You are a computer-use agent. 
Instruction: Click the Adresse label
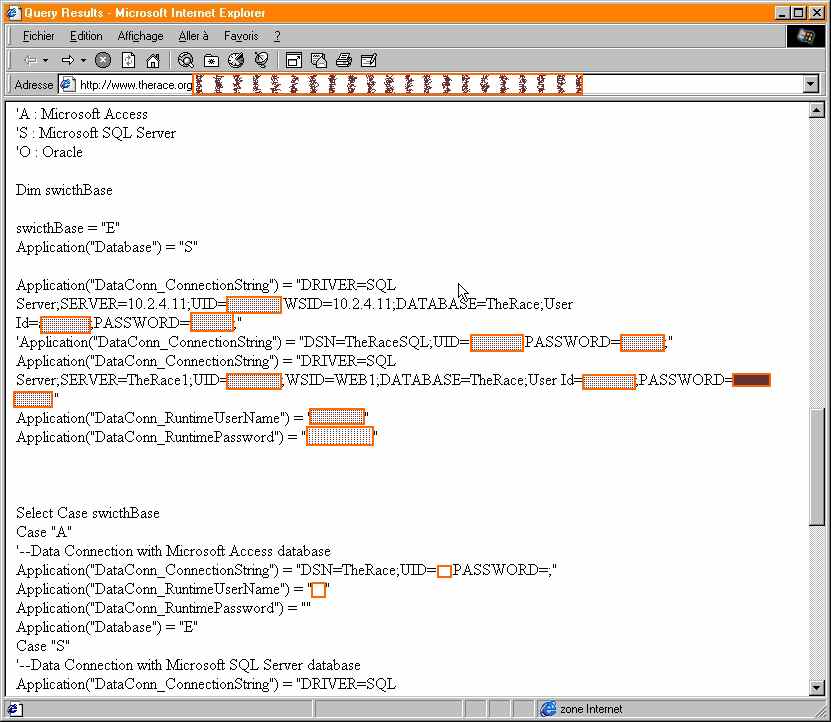click(34, 85)
